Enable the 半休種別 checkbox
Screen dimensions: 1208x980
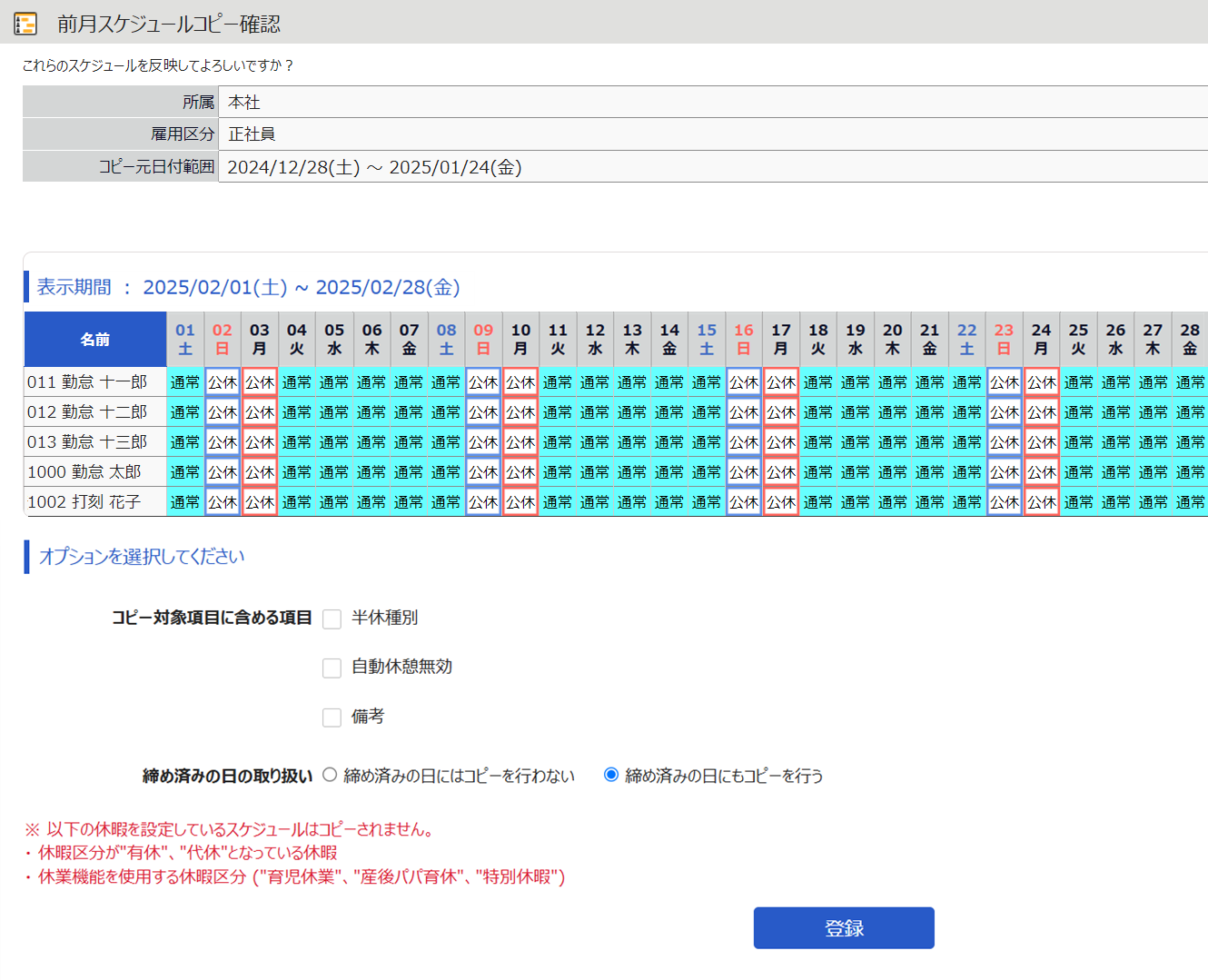(x=332, y=619)
